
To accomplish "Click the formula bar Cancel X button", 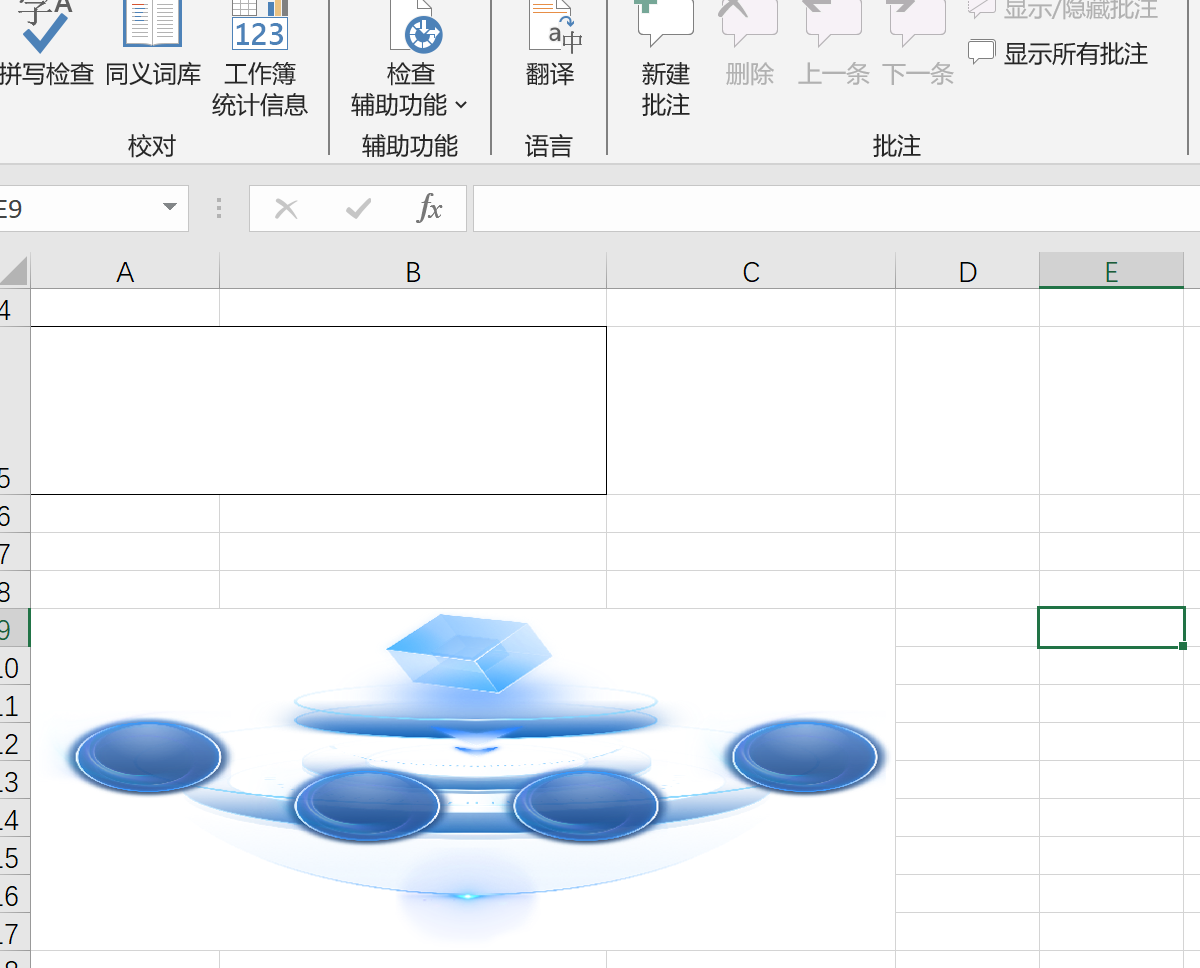I will (x=286, y=208).
